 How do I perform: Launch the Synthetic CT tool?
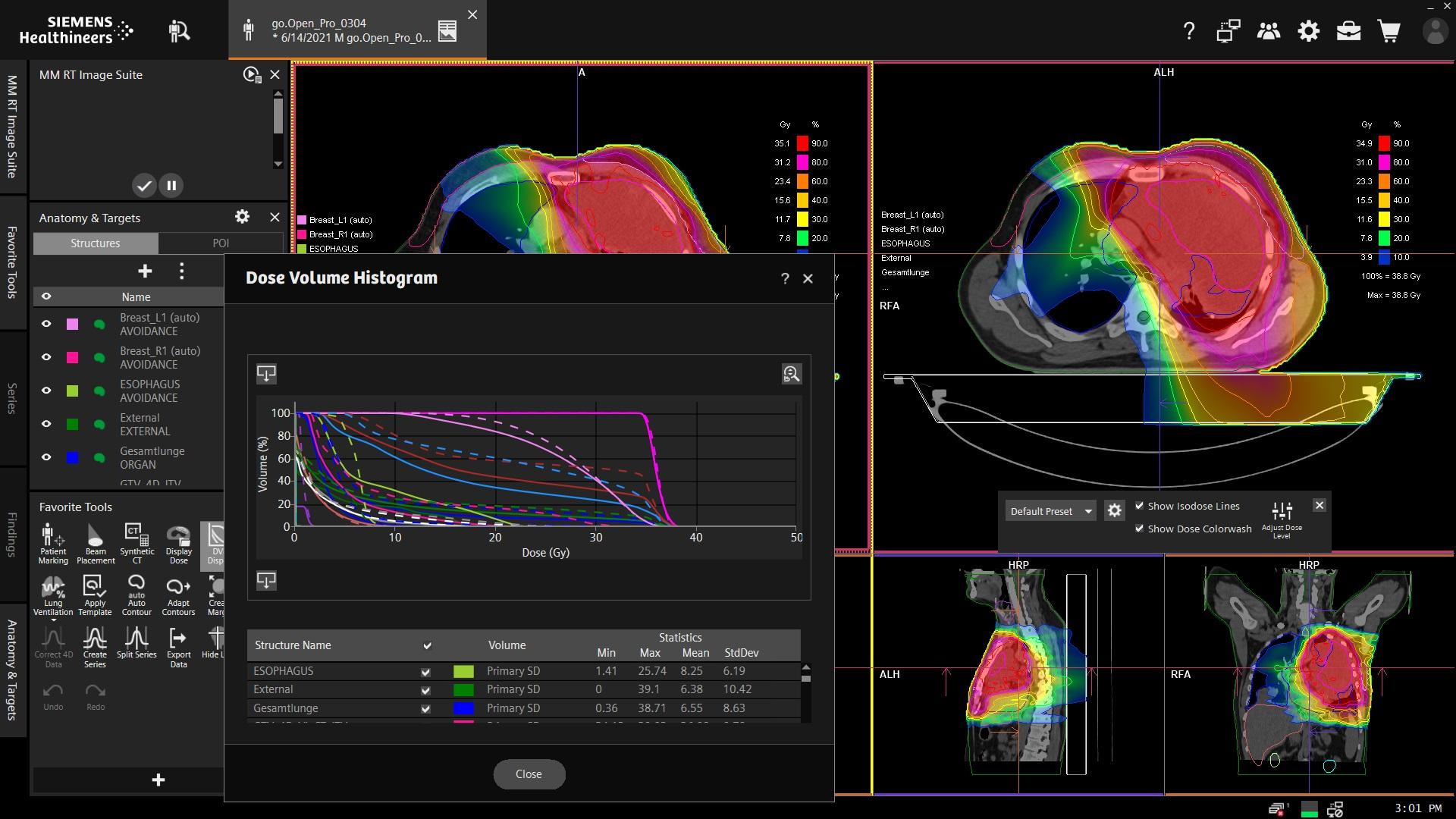point(136,542)
